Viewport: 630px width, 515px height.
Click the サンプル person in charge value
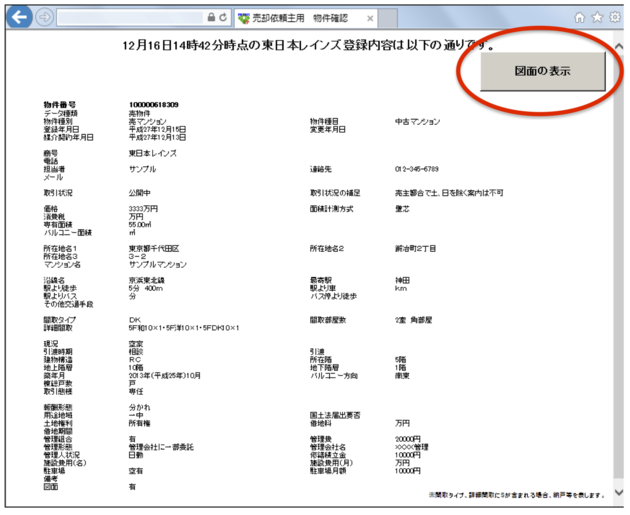142,169
